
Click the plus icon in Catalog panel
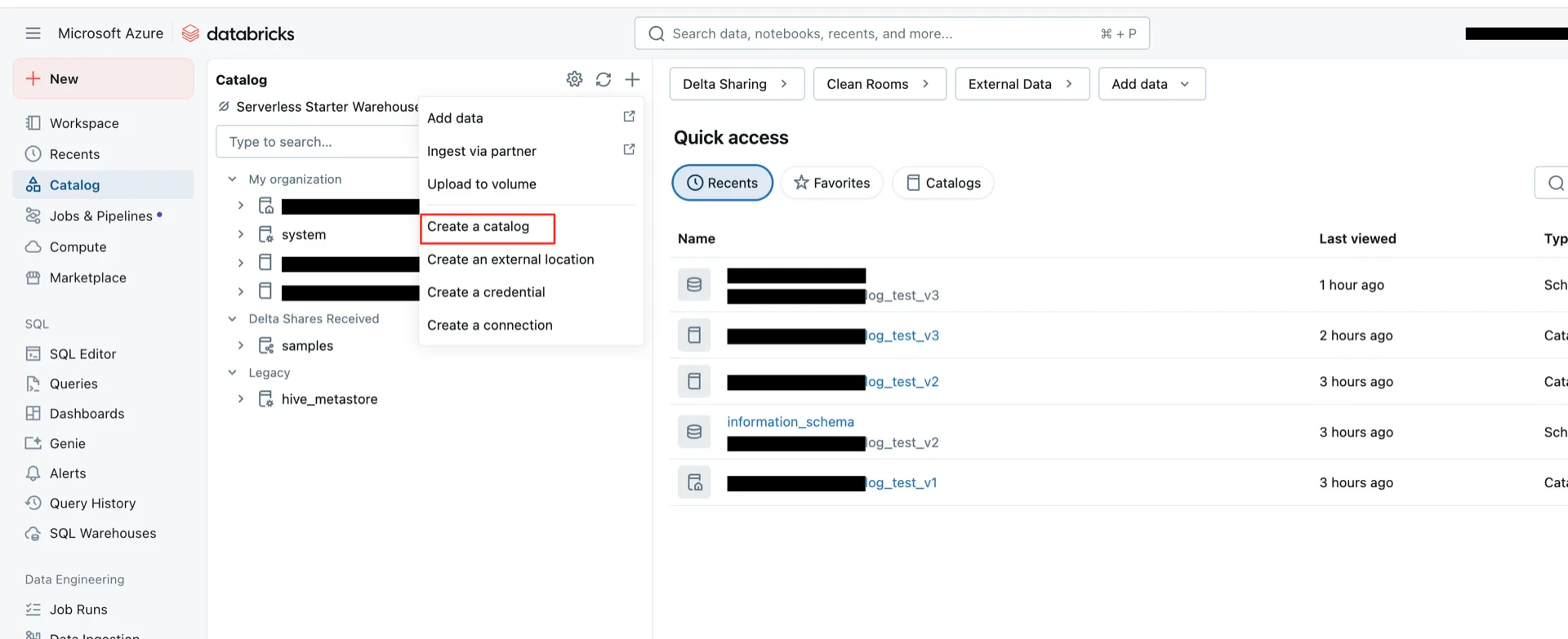click(x=632, y=79)
